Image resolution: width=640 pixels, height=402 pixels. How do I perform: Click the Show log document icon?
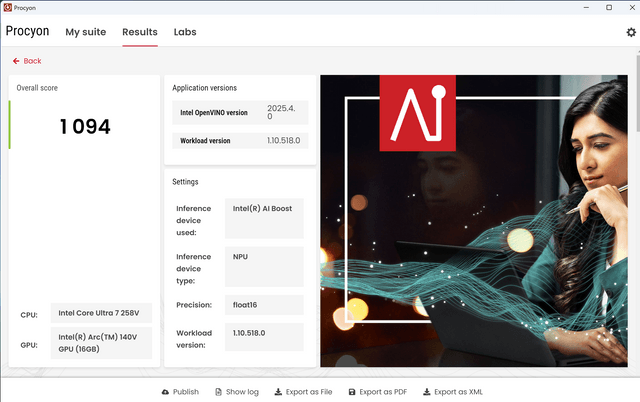[218, 392]
